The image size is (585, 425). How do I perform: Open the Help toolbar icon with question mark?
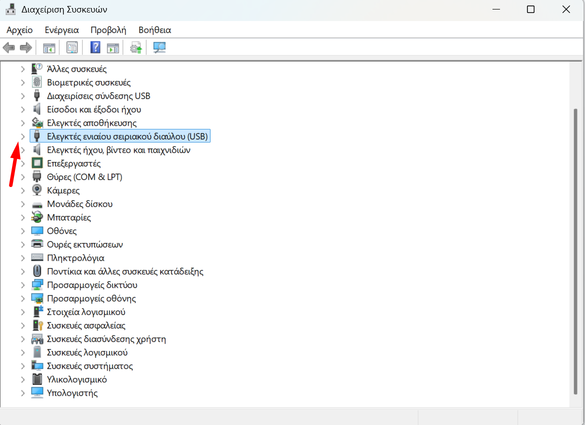[x=95, y=47]
